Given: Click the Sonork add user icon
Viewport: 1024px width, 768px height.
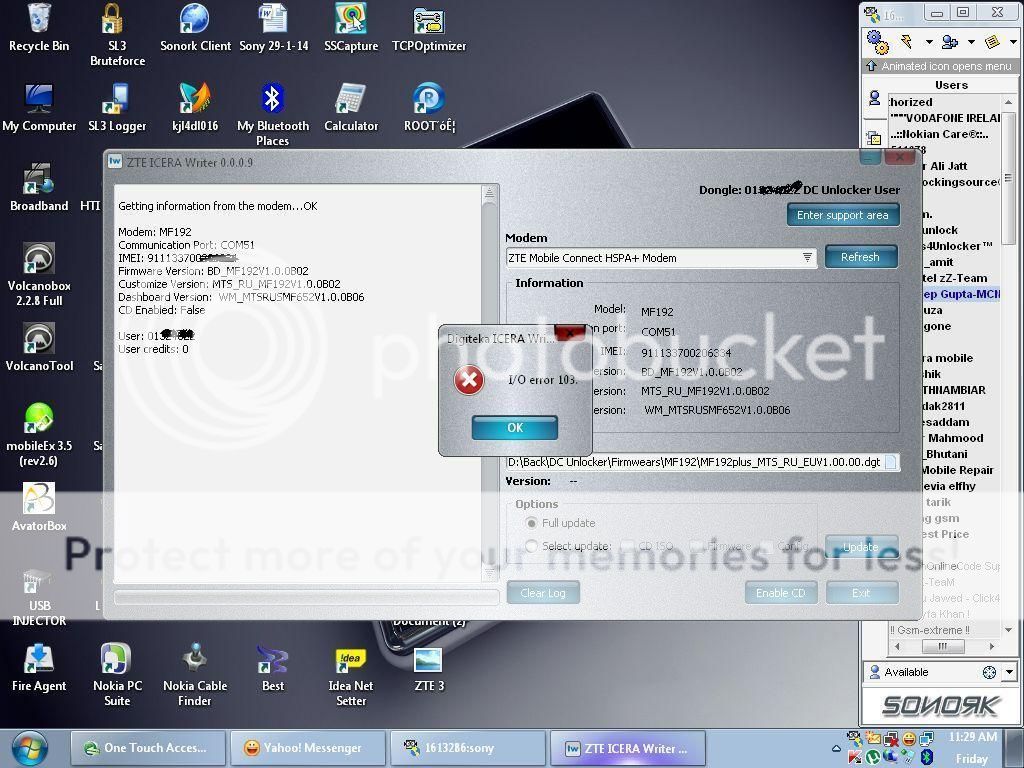Looking at the screenshot, I should click(x=949, y=42).
